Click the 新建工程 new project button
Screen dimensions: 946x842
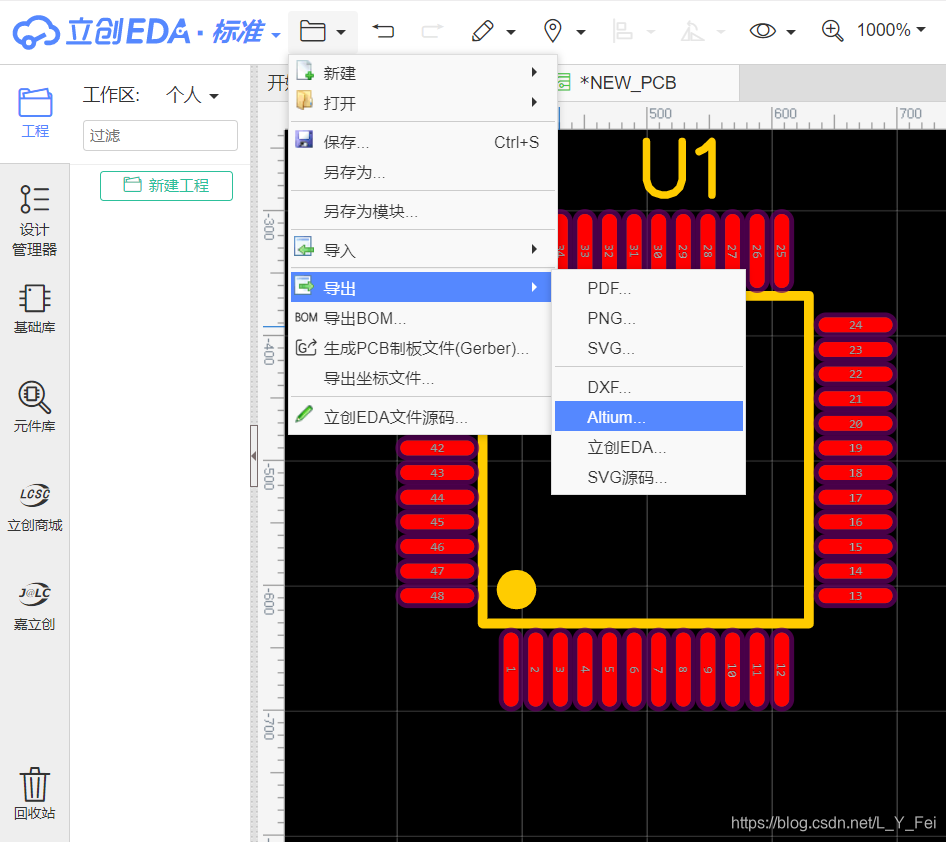[x=166, y=185]
